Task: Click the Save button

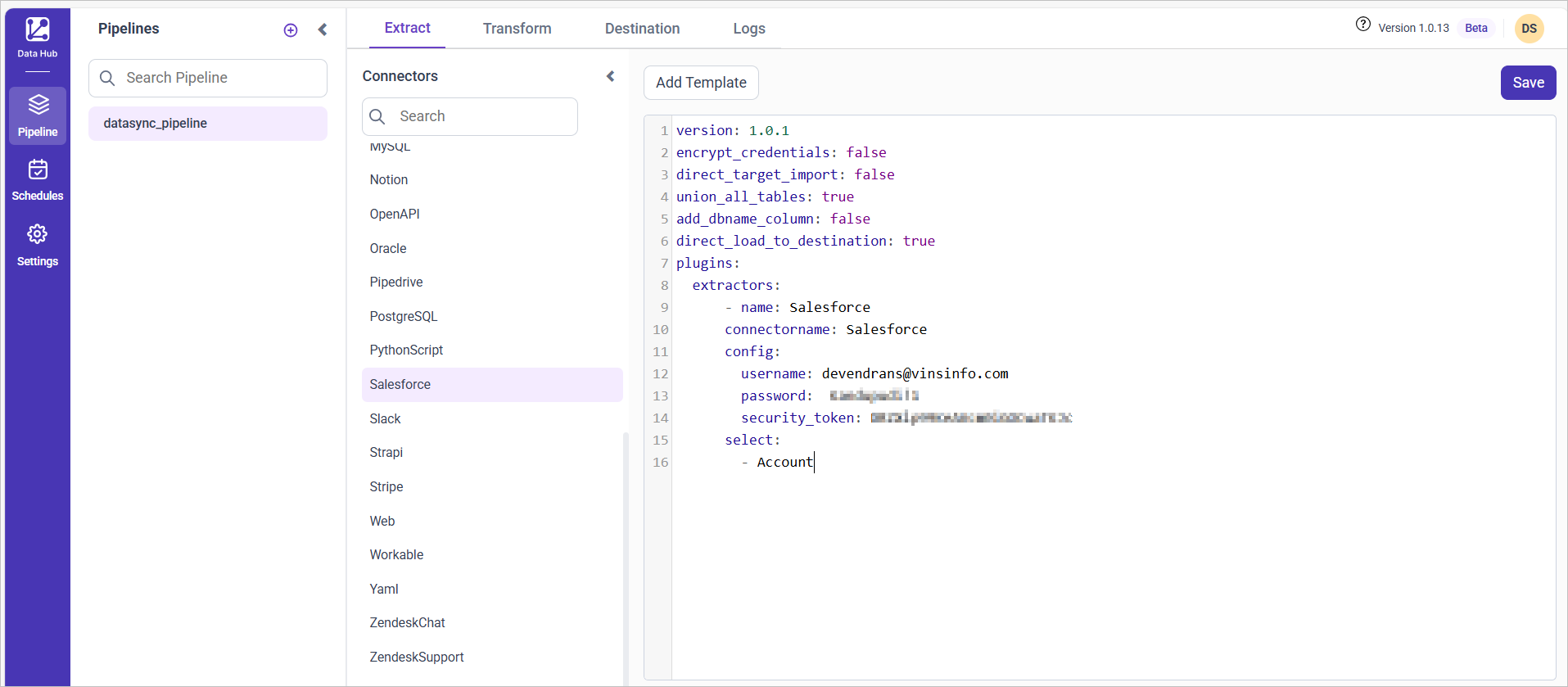Action: coord(1528,83)
